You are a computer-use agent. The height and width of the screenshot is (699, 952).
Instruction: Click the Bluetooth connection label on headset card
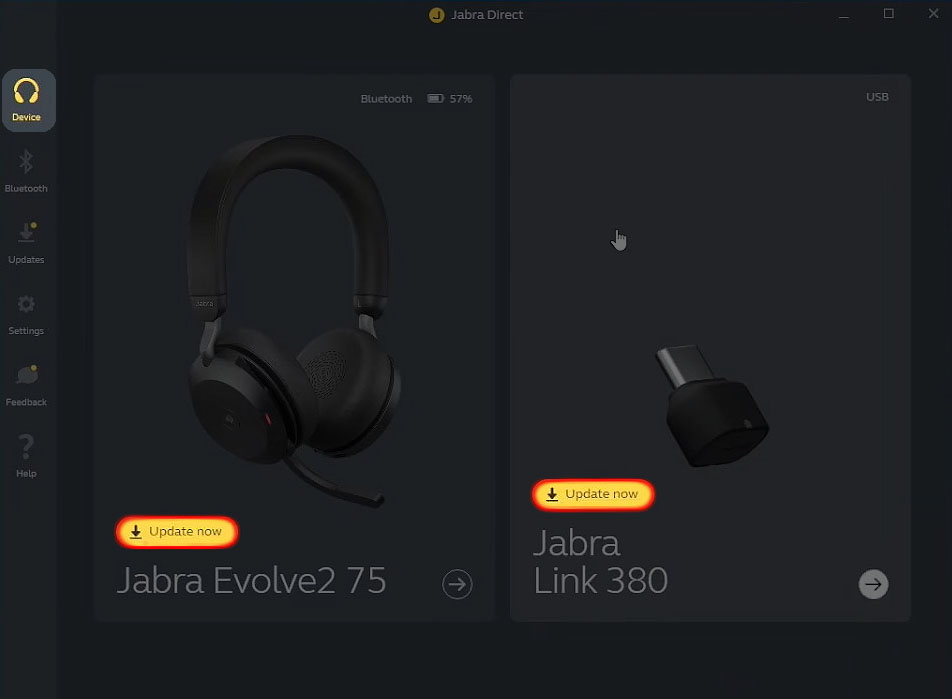[386, 98]
